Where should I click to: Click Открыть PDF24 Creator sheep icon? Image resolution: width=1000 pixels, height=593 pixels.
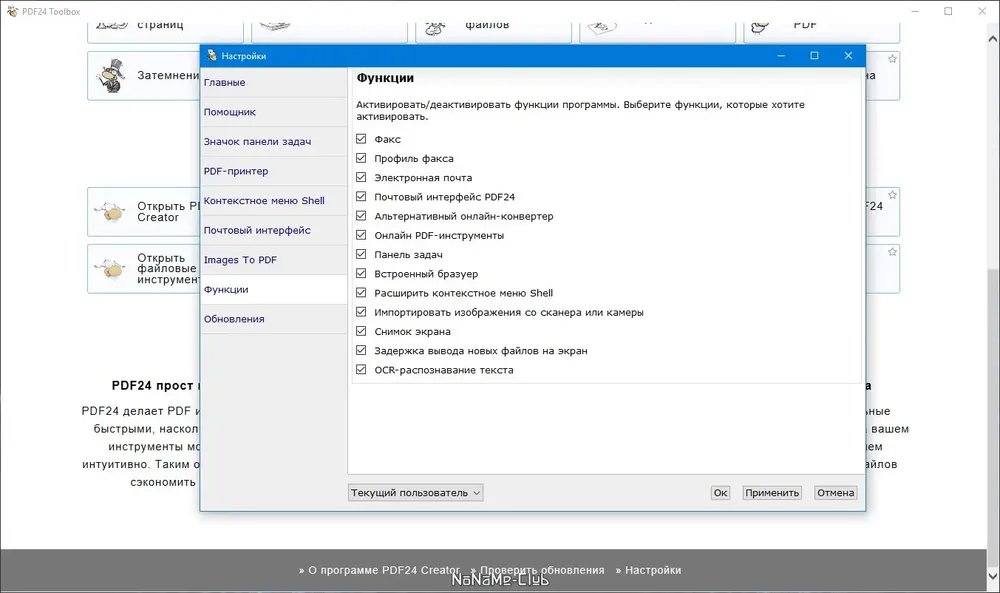(x=110, y=211)
